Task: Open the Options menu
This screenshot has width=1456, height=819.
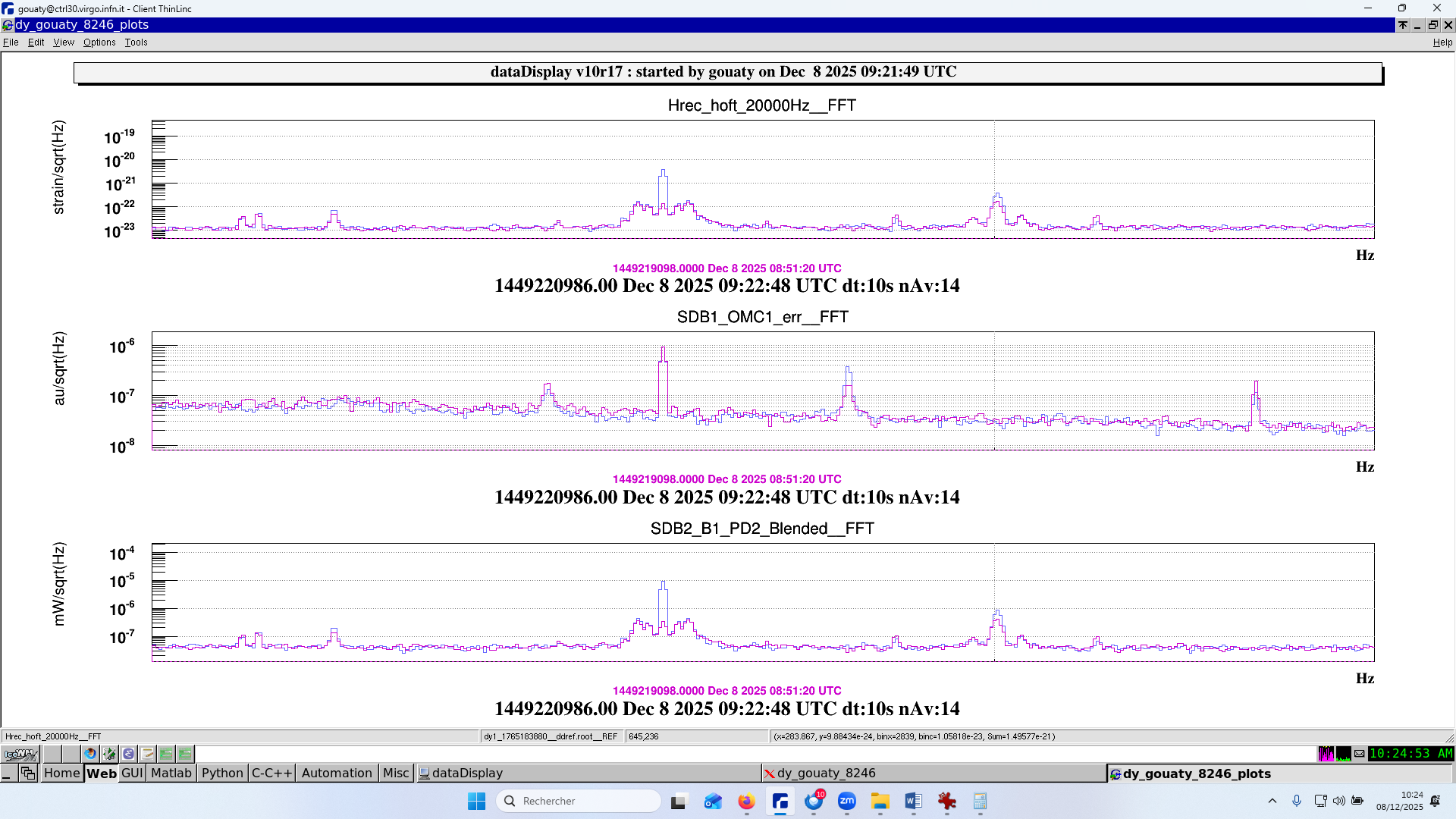Action: 99,42
